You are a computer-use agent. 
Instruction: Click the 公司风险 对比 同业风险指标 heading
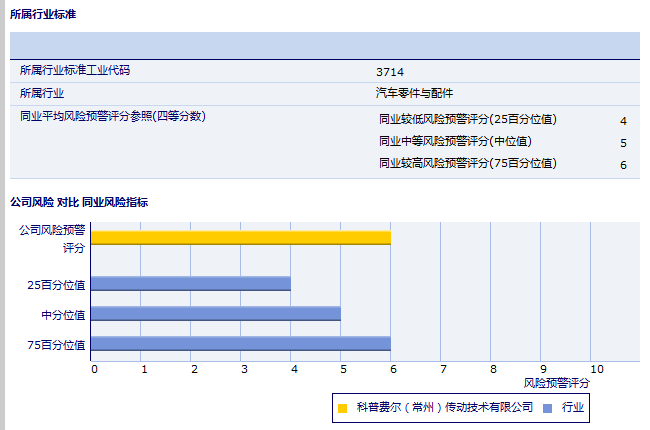[79, 202]
